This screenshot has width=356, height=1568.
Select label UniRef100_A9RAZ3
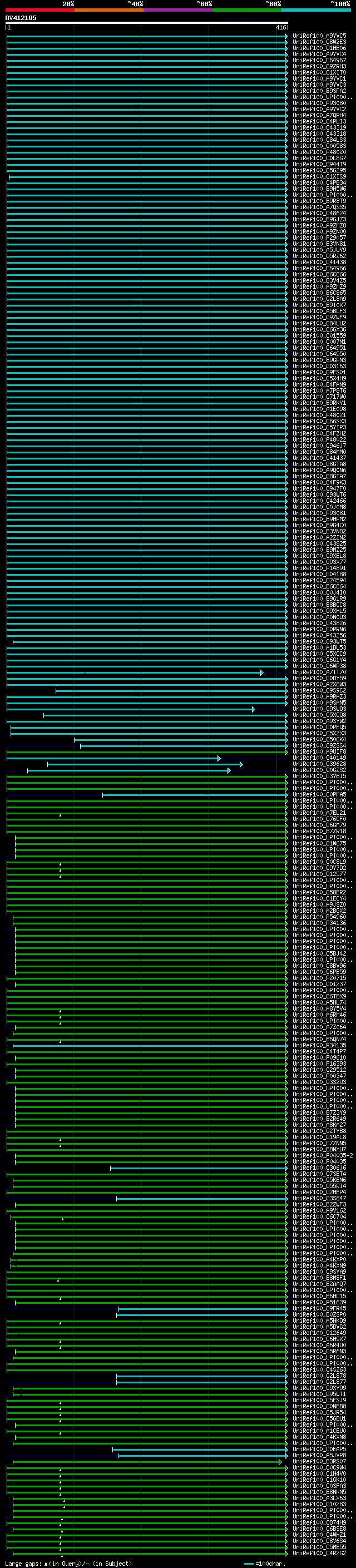pos(319,696)
